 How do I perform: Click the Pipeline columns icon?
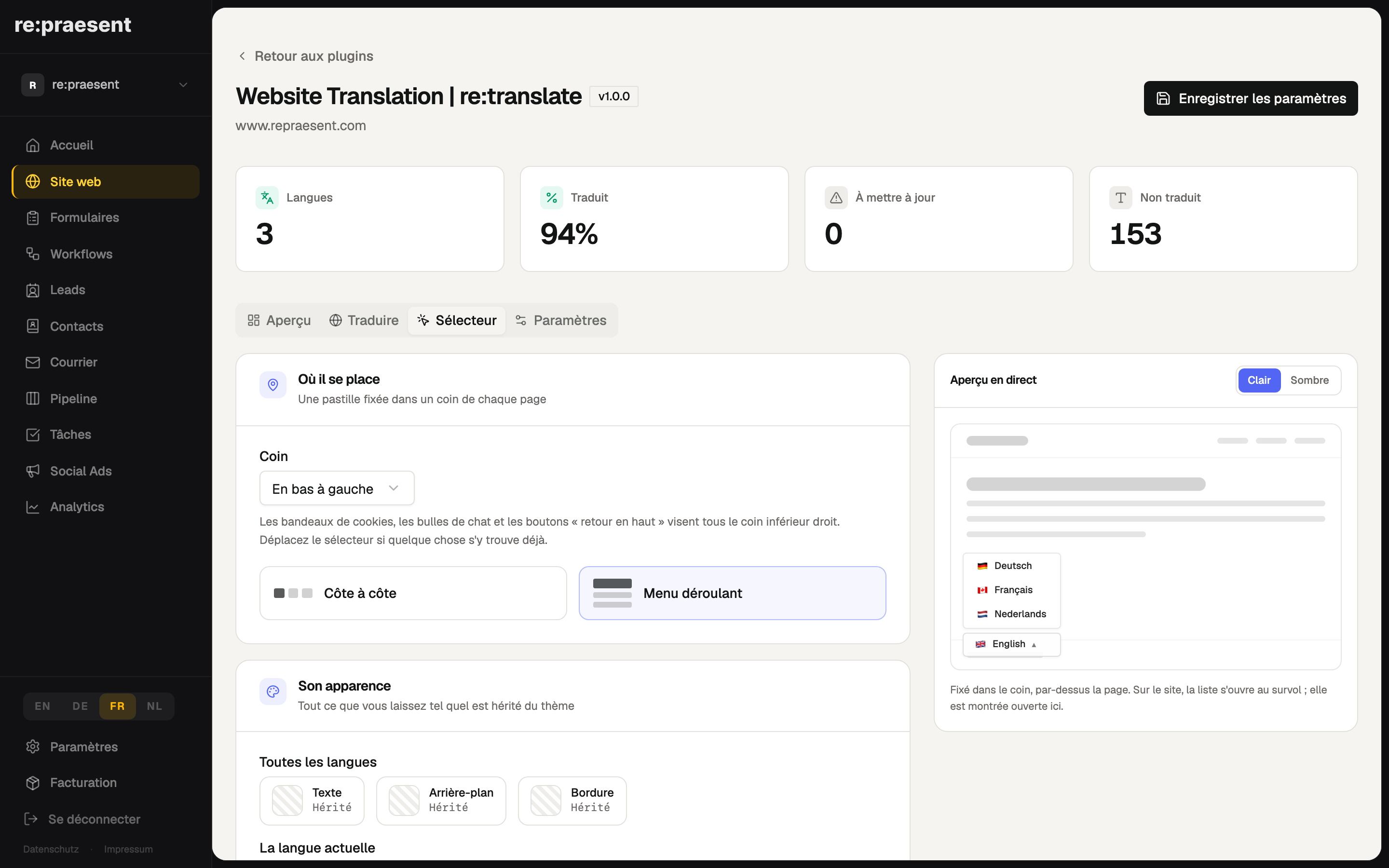coord(33,398)
